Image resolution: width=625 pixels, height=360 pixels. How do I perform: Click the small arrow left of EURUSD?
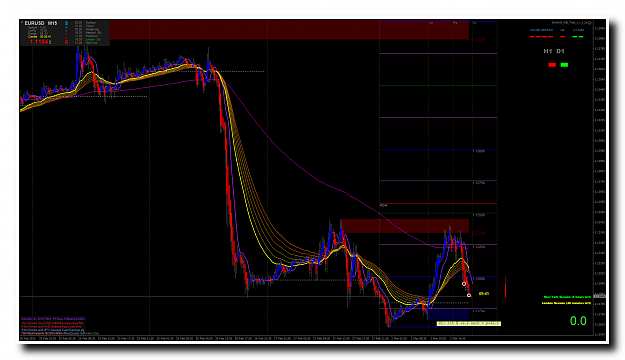coord(22,23)
